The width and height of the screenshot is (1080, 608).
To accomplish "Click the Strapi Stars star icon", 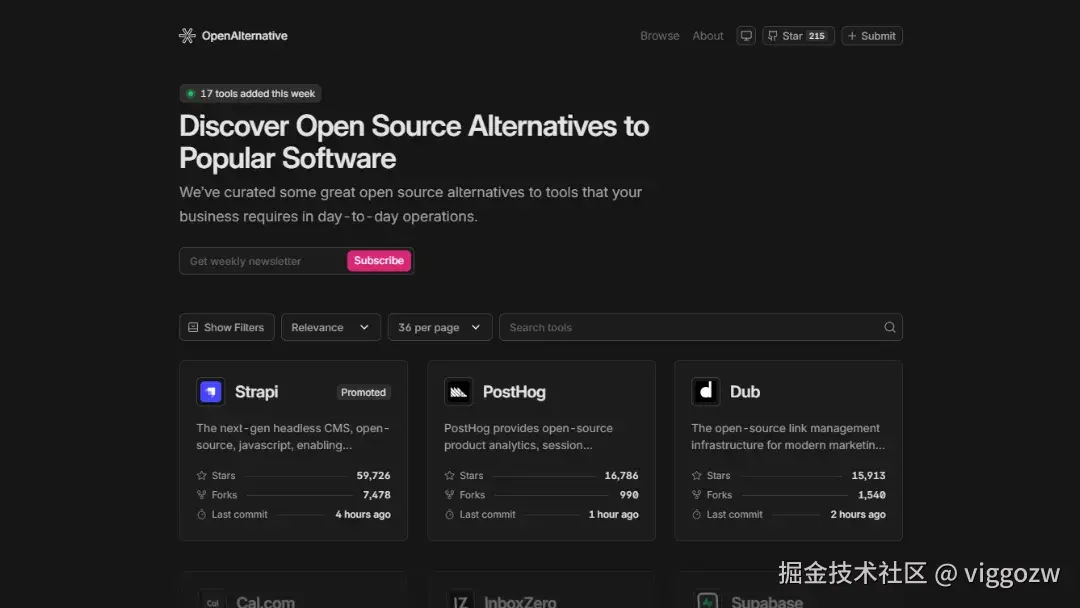I will [x=201, y=475].
